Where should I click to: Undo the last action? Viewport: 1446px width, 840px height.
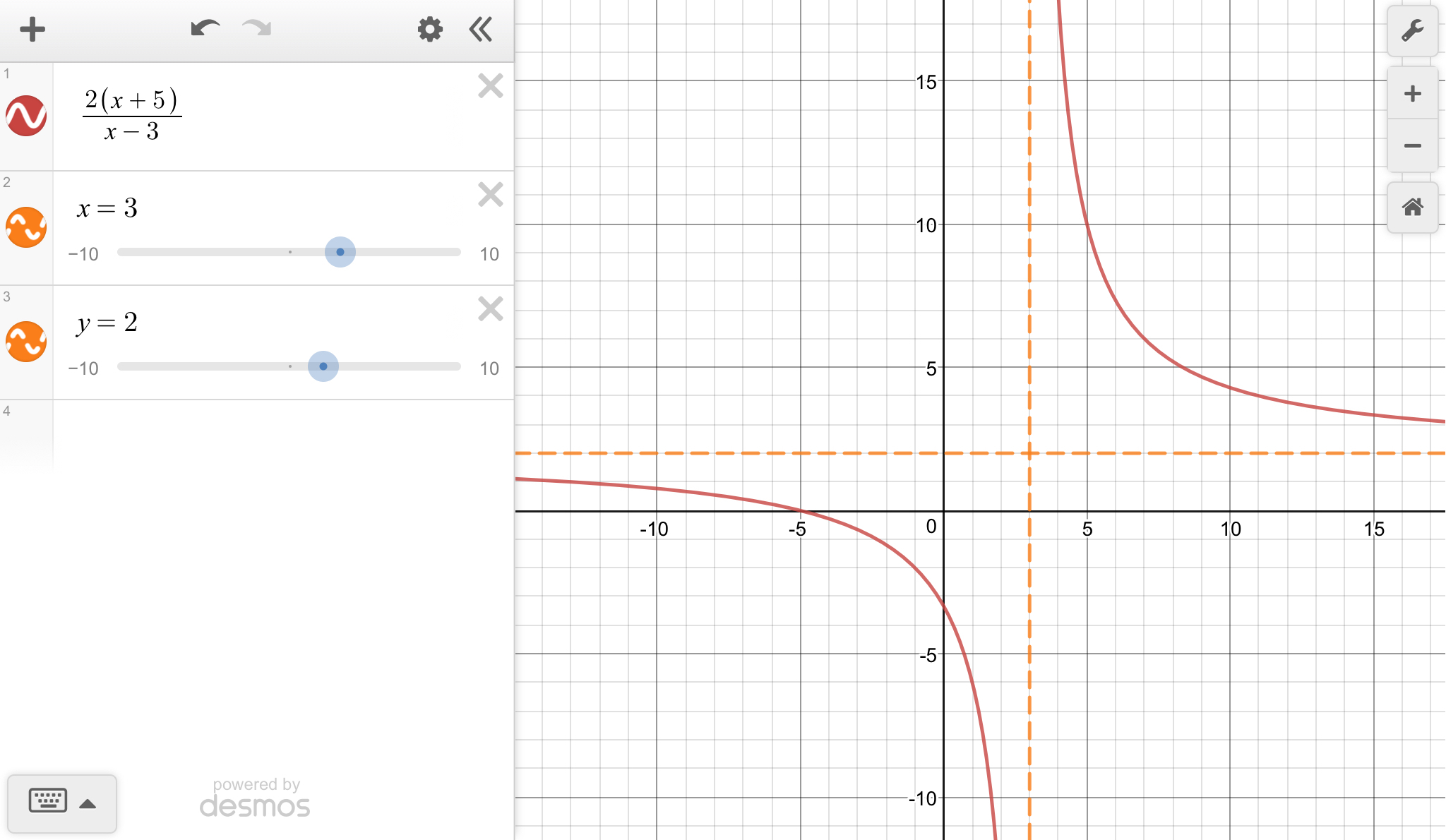[205, 29]
